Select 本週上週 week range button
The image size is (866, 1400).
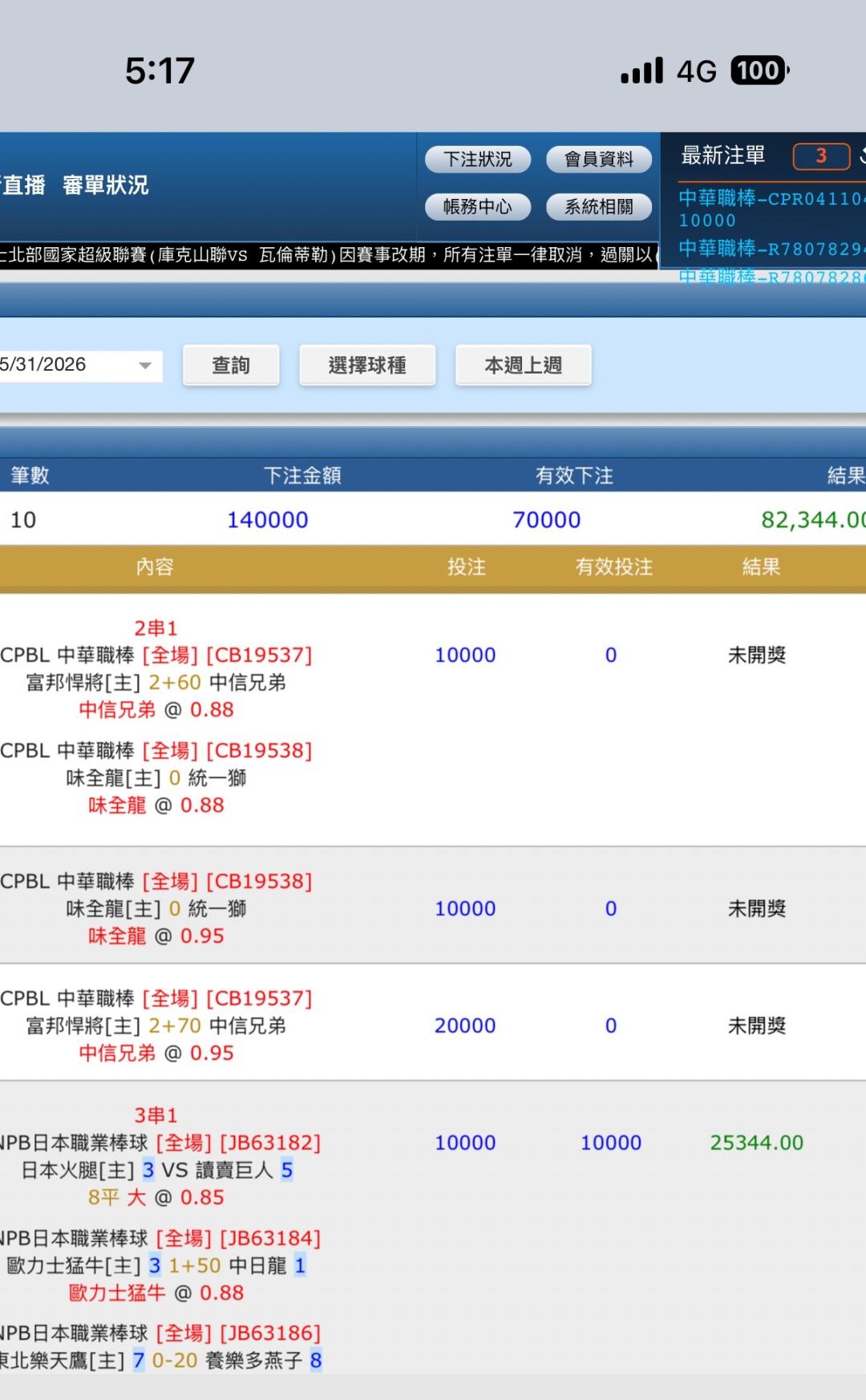(524, 365)
